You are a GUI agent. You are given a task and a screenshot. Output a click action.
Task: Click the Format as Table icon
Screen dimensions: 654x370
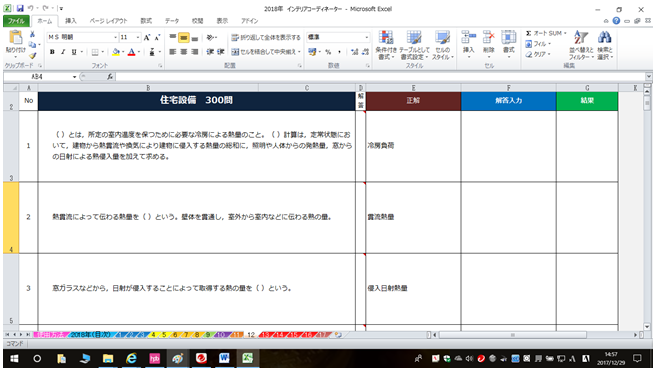(x=414, y=45)
